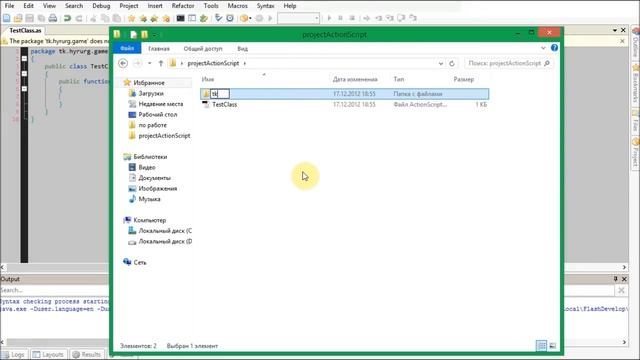This screenshot has height=360, width=640.
Task: Open the recent locations dropdown beside Forward
Action: pos(150,63)
